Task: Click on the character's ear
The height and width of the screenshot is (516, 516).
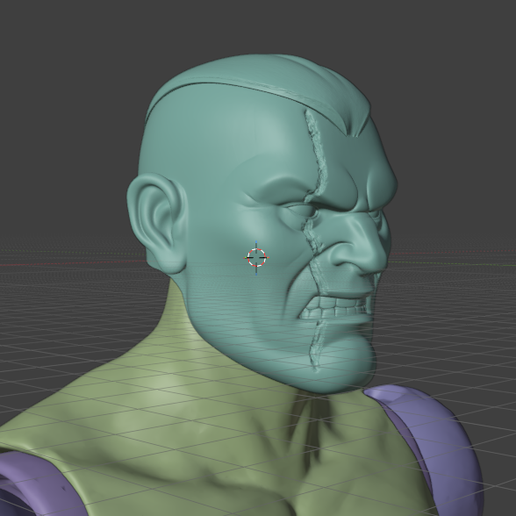Action: 157,223
